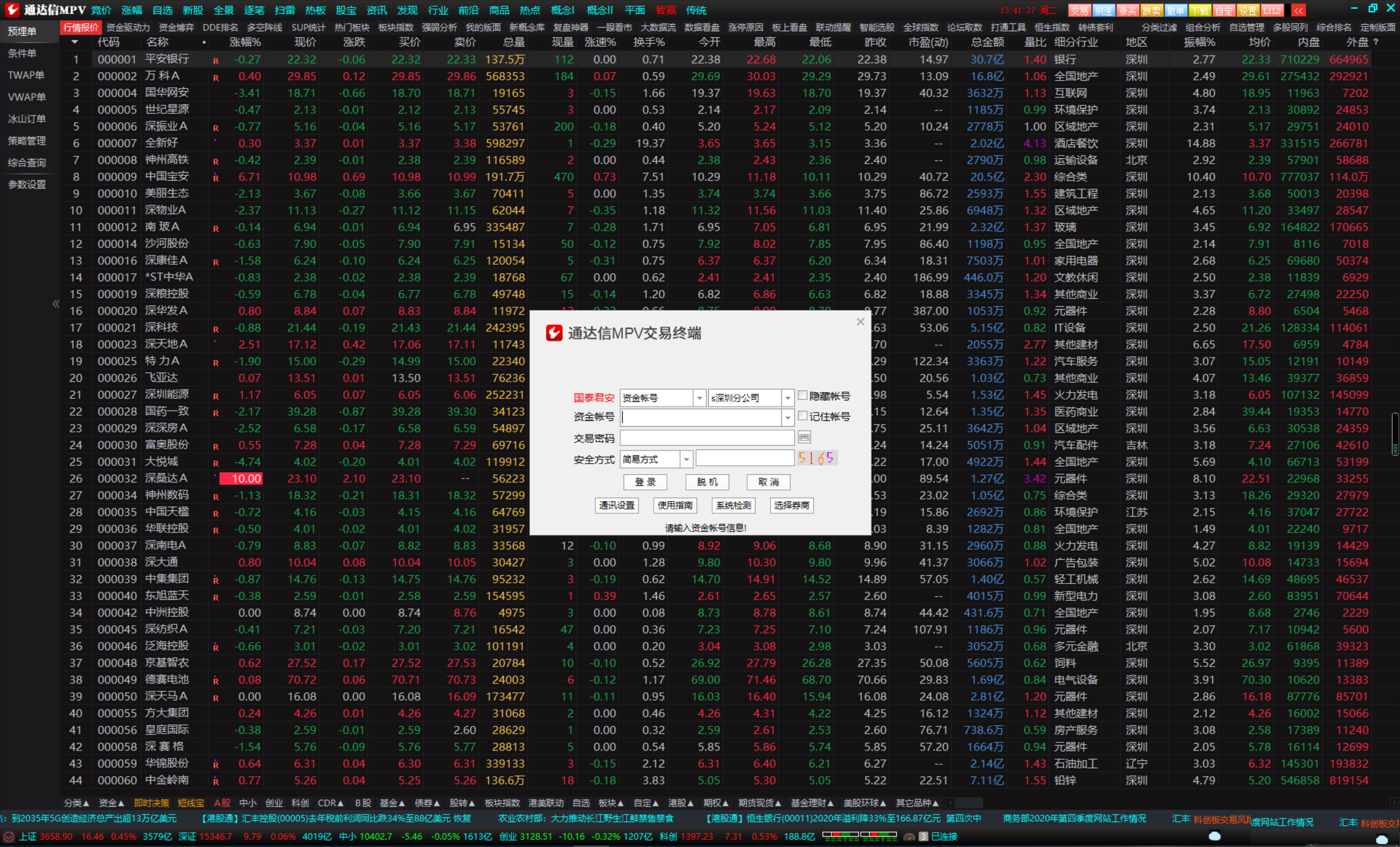Switch to the DDE排名 tab
1400x847 pixels.
220,27
